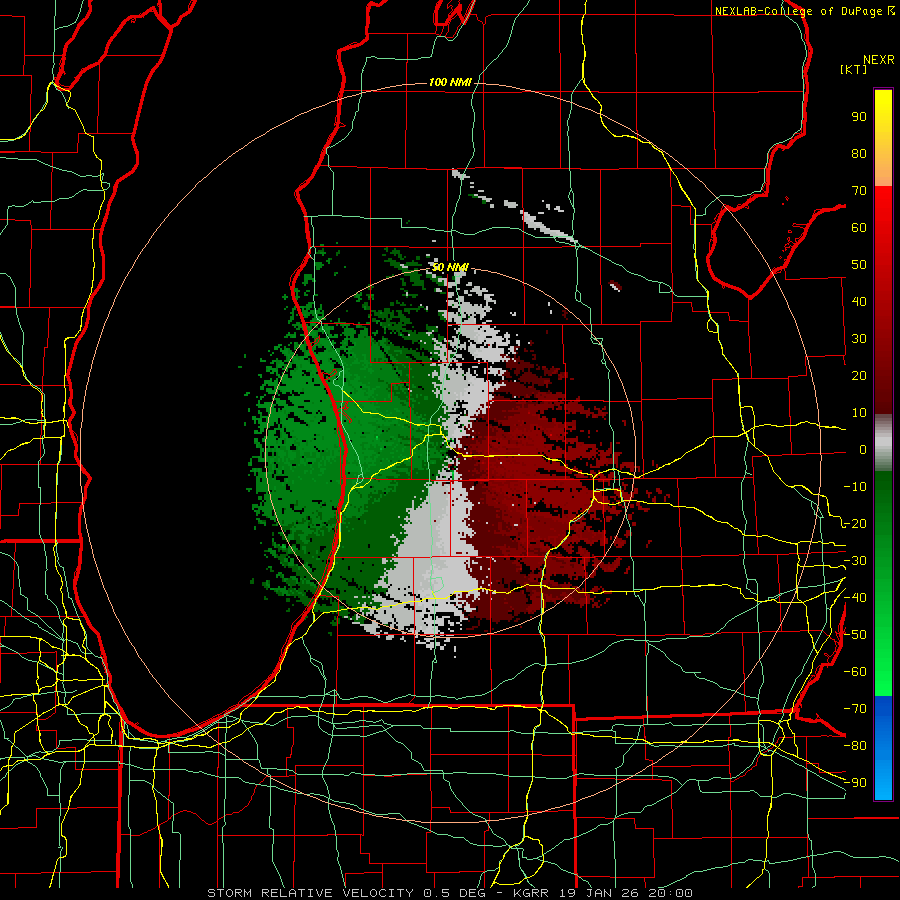Pick the gray zero-velocity segment of the color bar

coord(883,443)
